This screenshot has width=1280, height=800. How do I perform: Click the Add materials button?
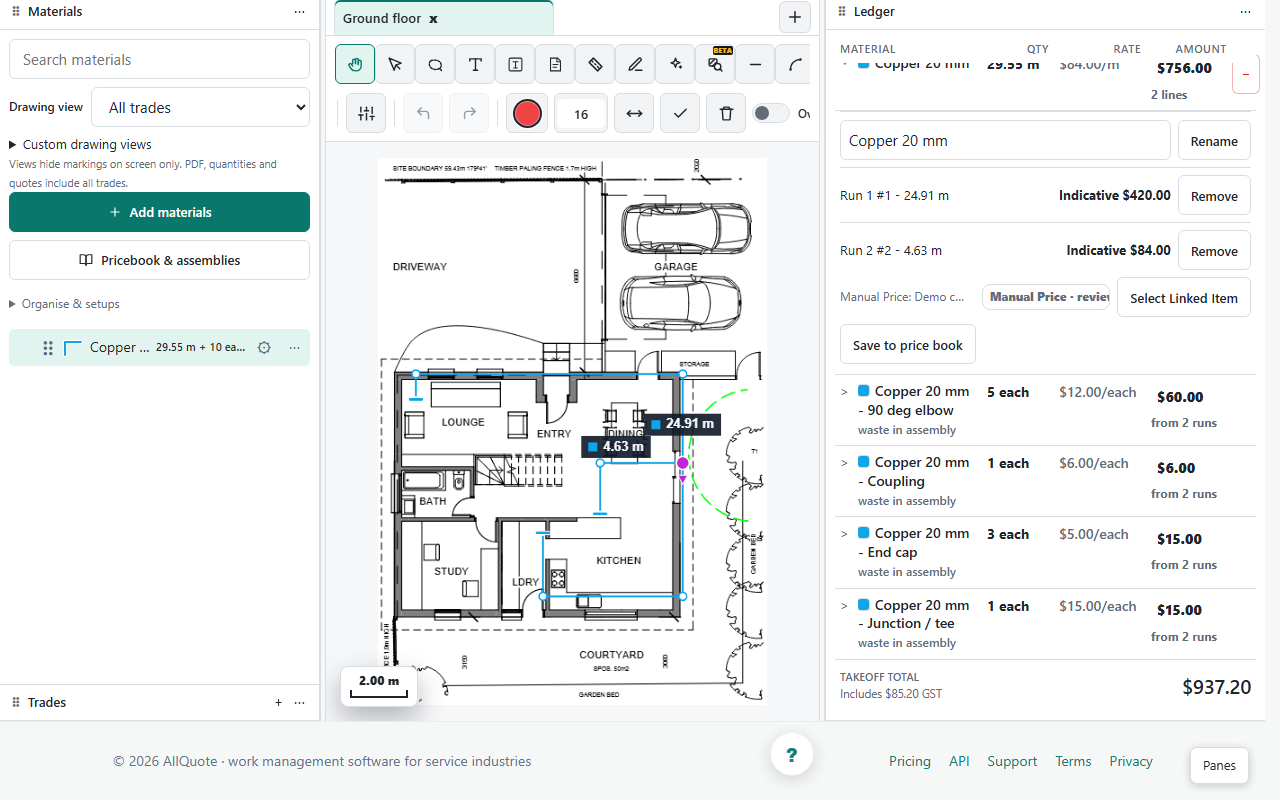pos(159,212)
